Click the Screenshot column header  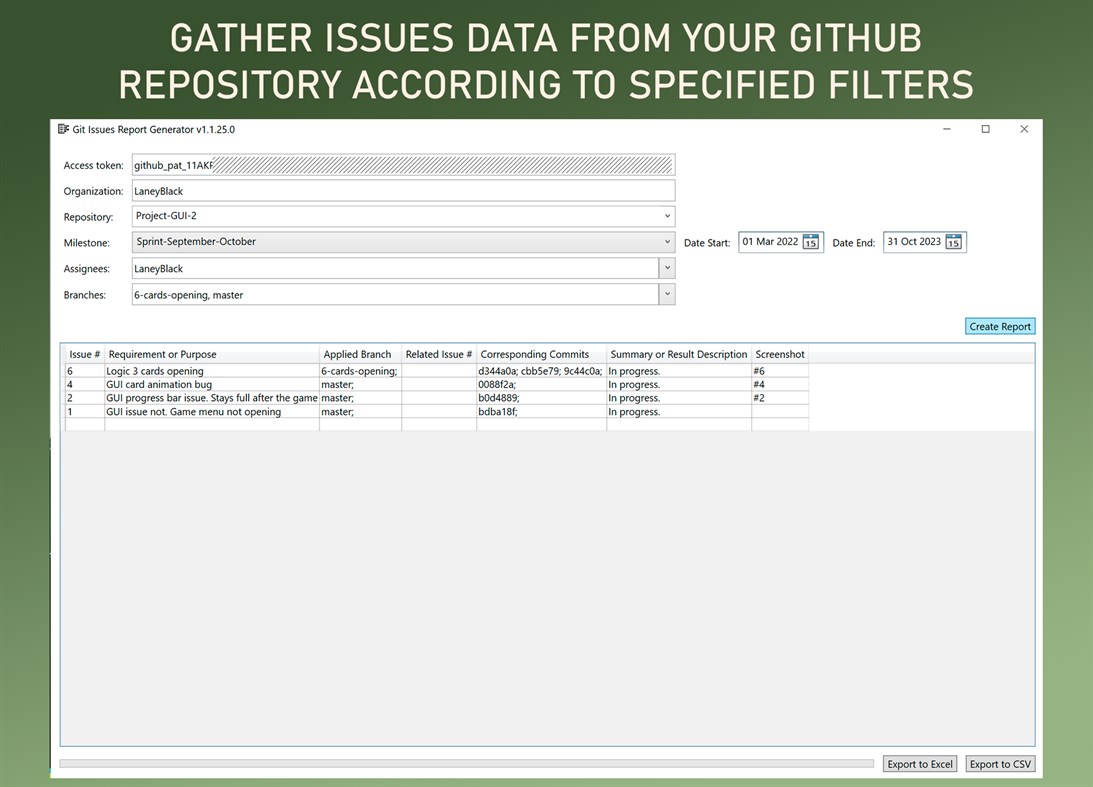pyautogui.click(x=780, y=354)
